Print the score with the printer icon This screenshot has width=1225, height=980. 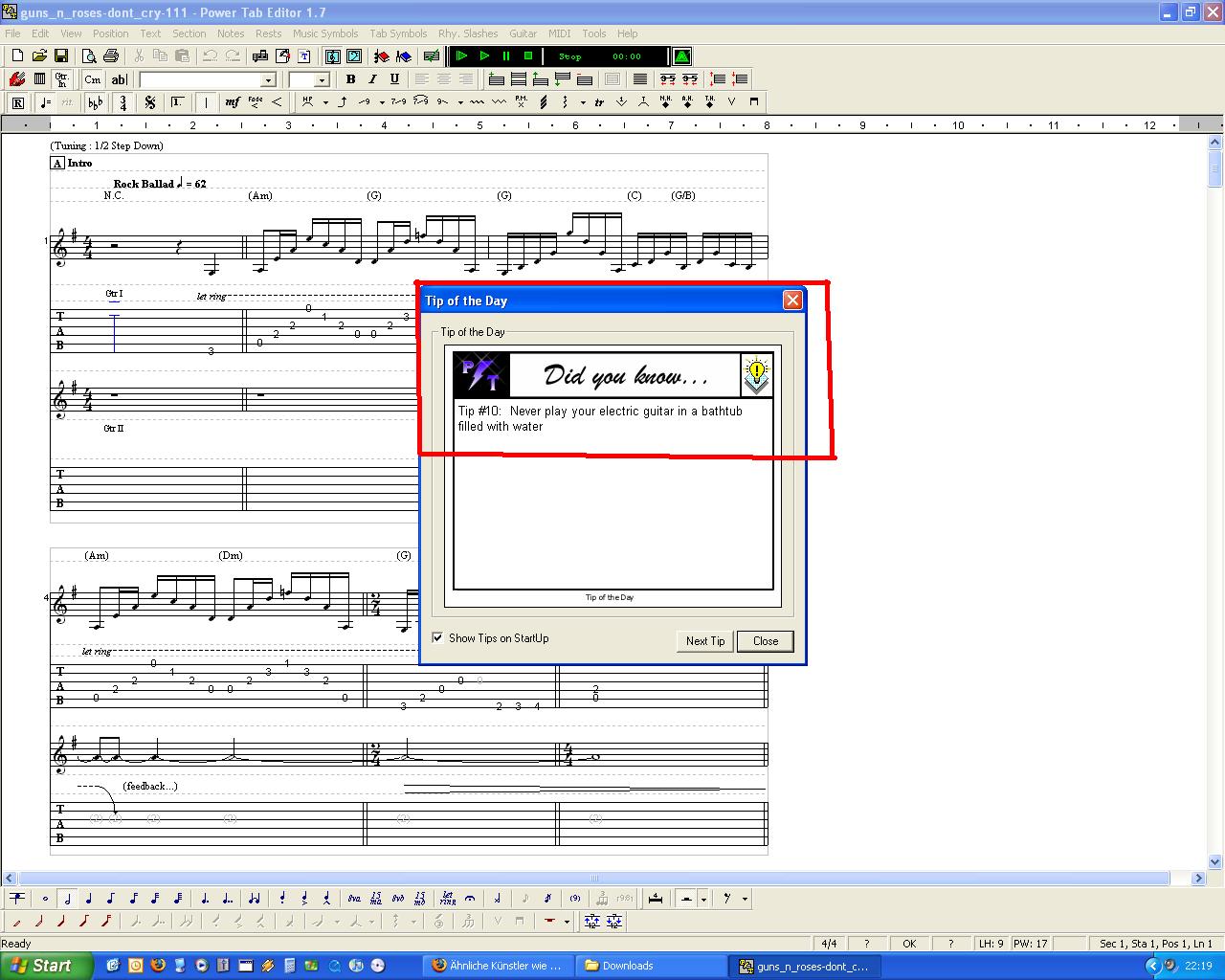pos(111,56)
